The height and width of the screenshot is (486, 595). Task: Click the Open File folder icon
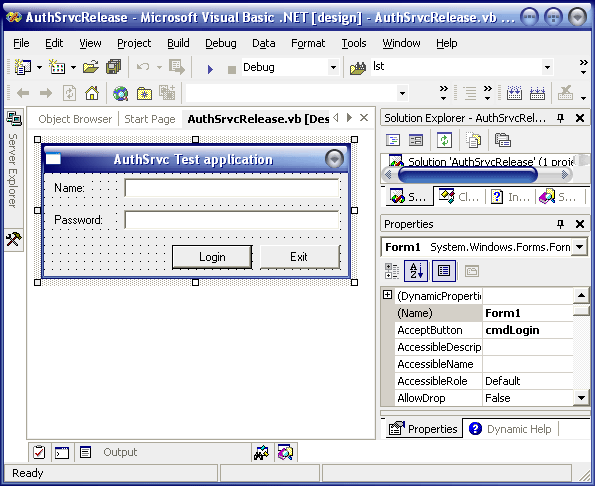[x=91, y=67]
